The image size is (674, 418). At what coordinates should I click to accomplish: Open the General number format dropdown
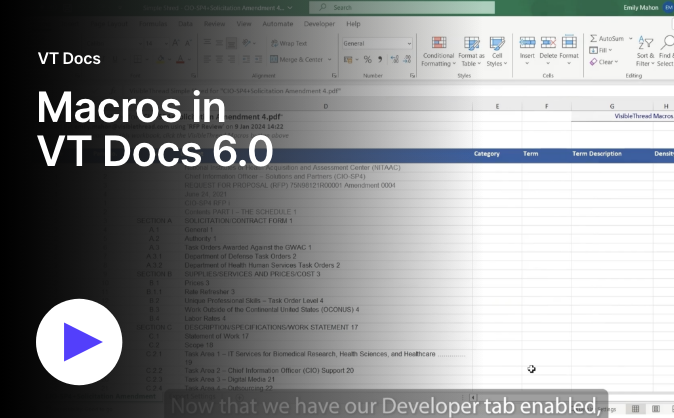tap(409, 44)
